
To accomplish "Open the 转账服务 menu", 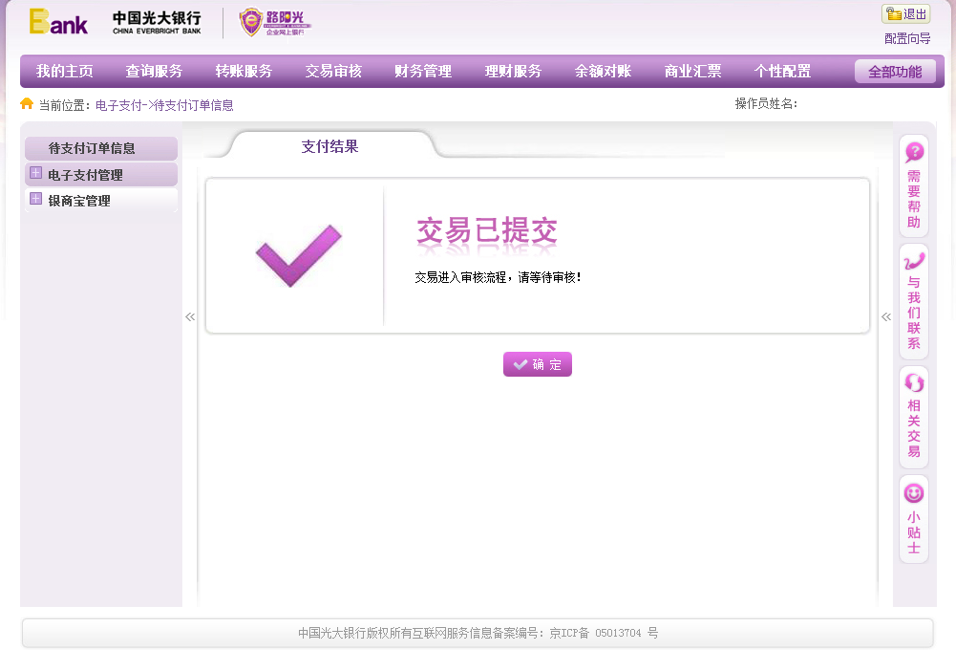I will coord(243,71).
